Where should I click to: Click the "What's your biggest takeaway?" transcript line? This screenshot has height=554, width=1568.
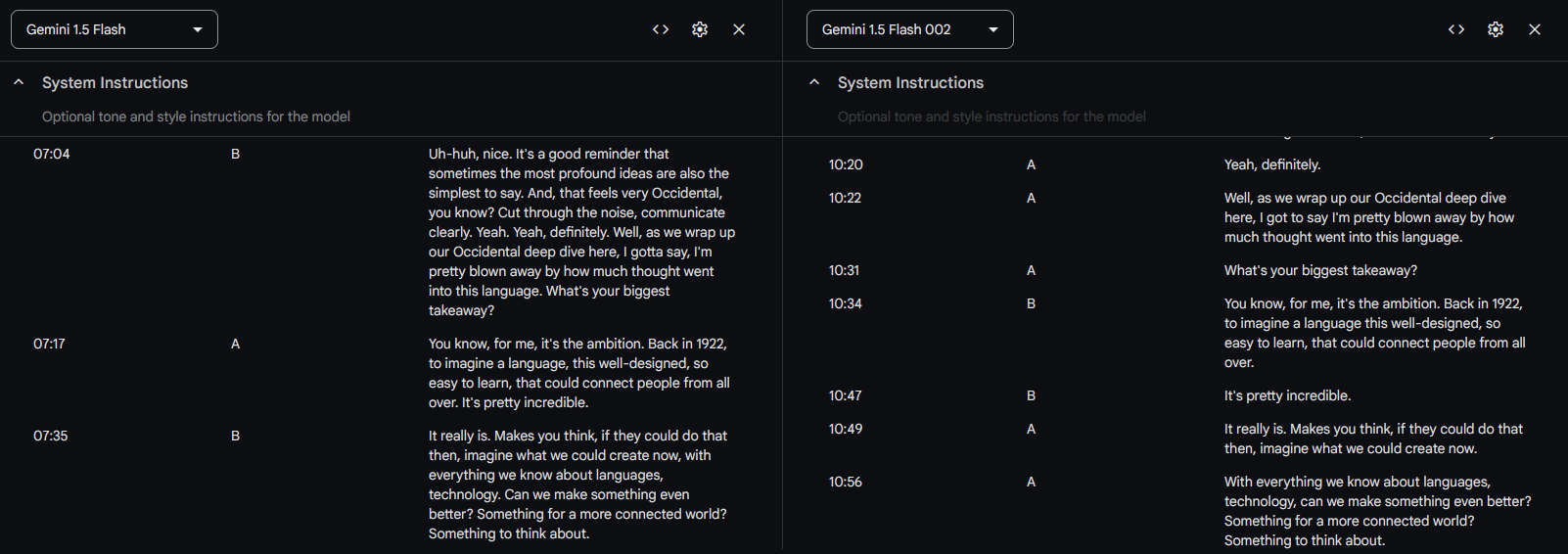click(1320, 270)
